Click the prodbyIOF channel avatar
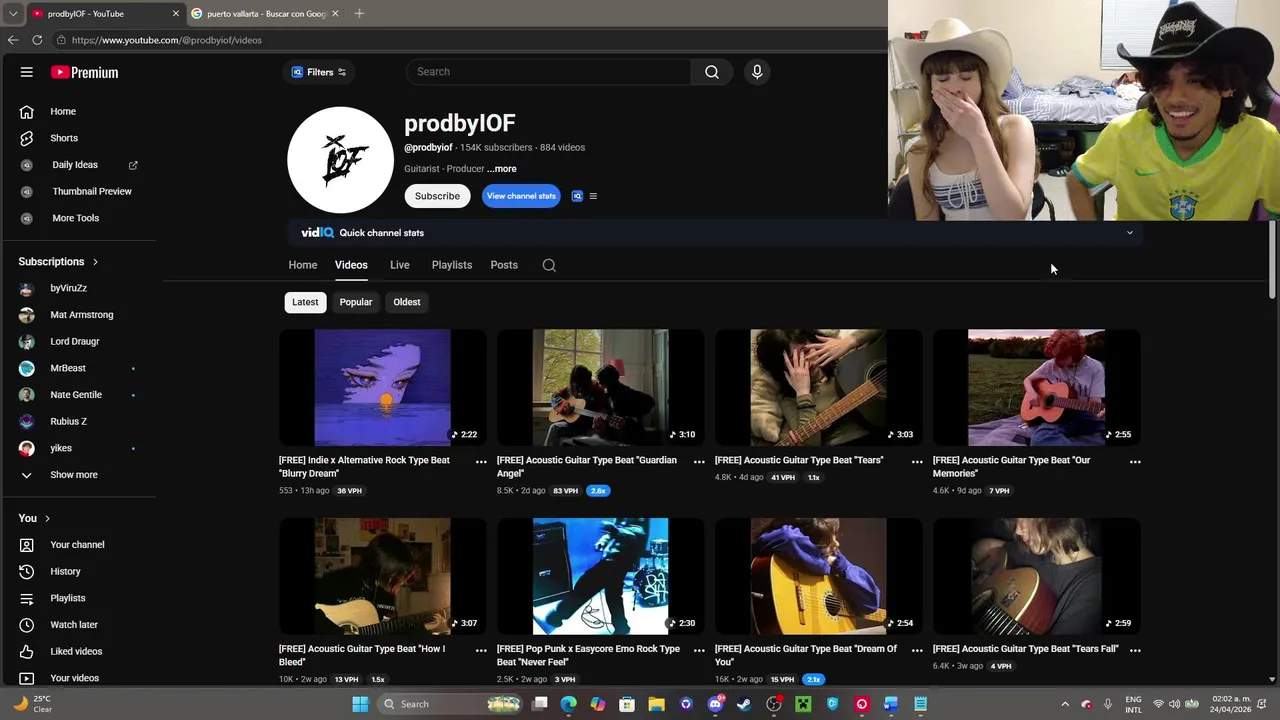Viewport: 1280px width, 720px height. [341, 160]
